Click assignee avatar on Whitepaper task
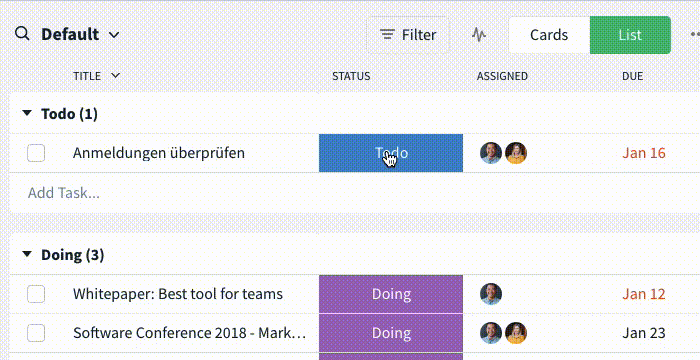 click(x=491, y=294)
